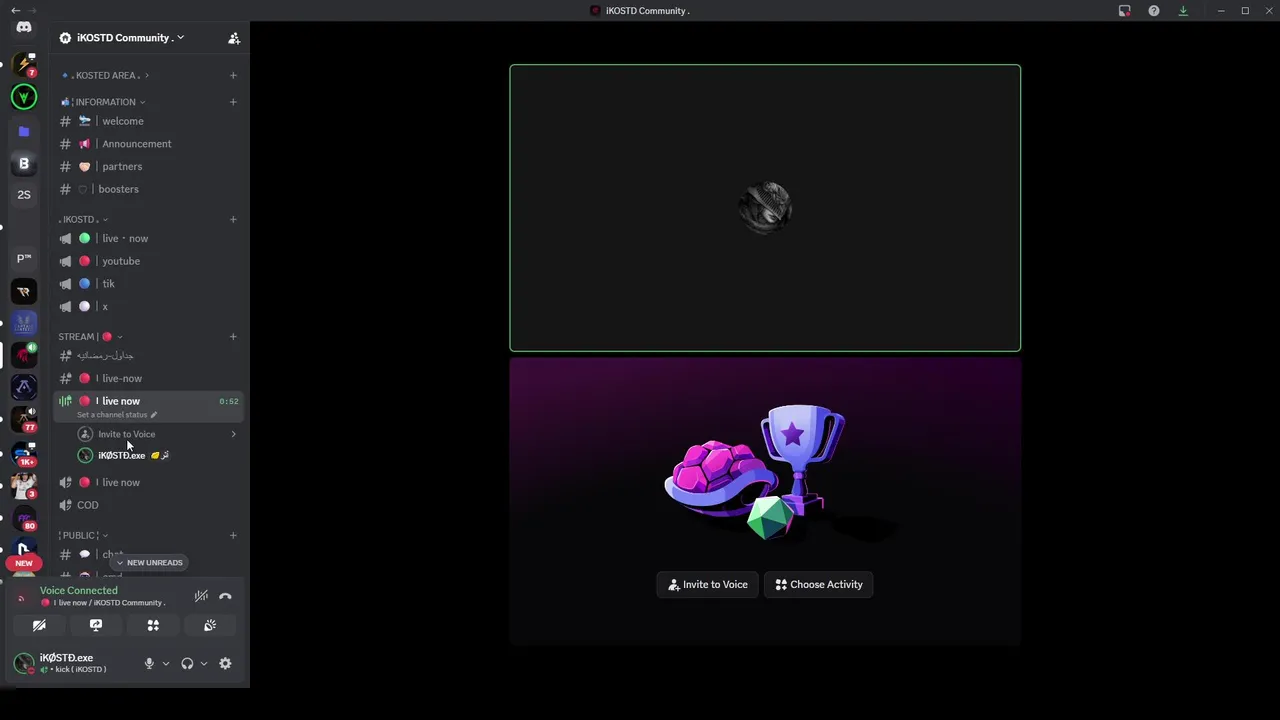1280x720 pixels.
Task: Open the Announcement channel
Action: tap(150, 144)
